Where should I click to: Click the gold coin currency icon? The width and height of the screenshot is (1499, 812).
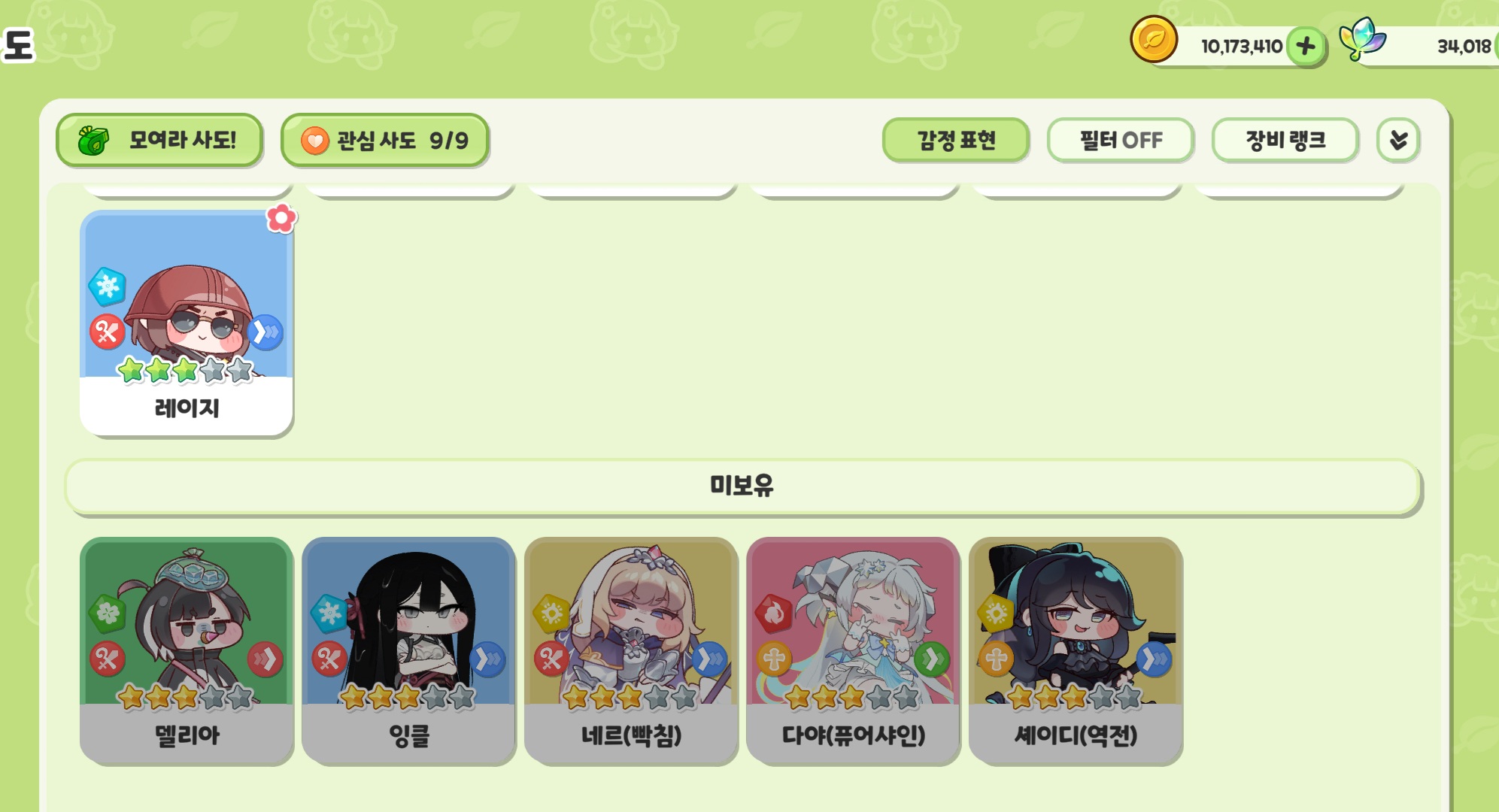(1153, 39)
